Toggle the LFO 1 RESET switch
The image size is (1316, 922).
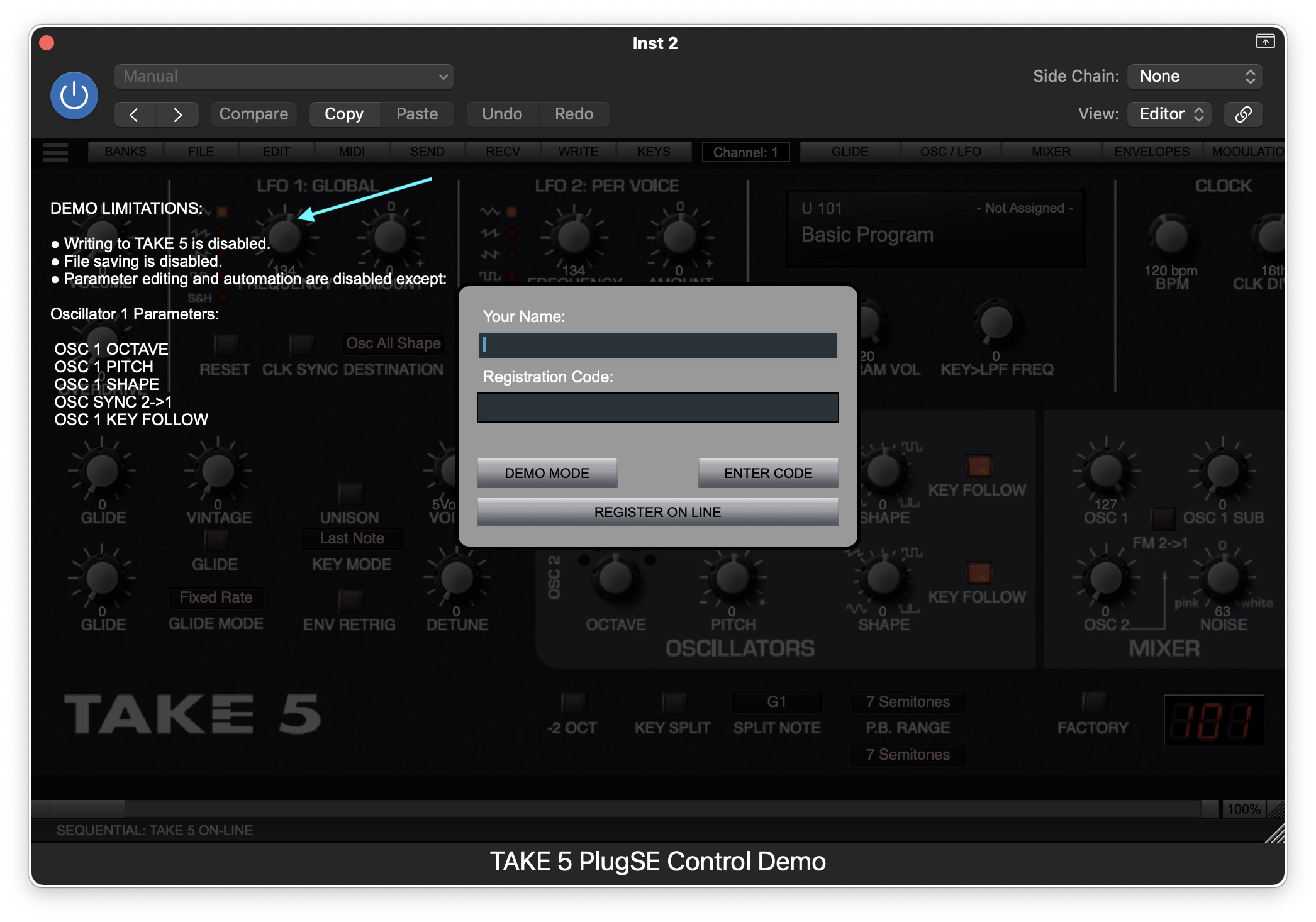[226, 345]
